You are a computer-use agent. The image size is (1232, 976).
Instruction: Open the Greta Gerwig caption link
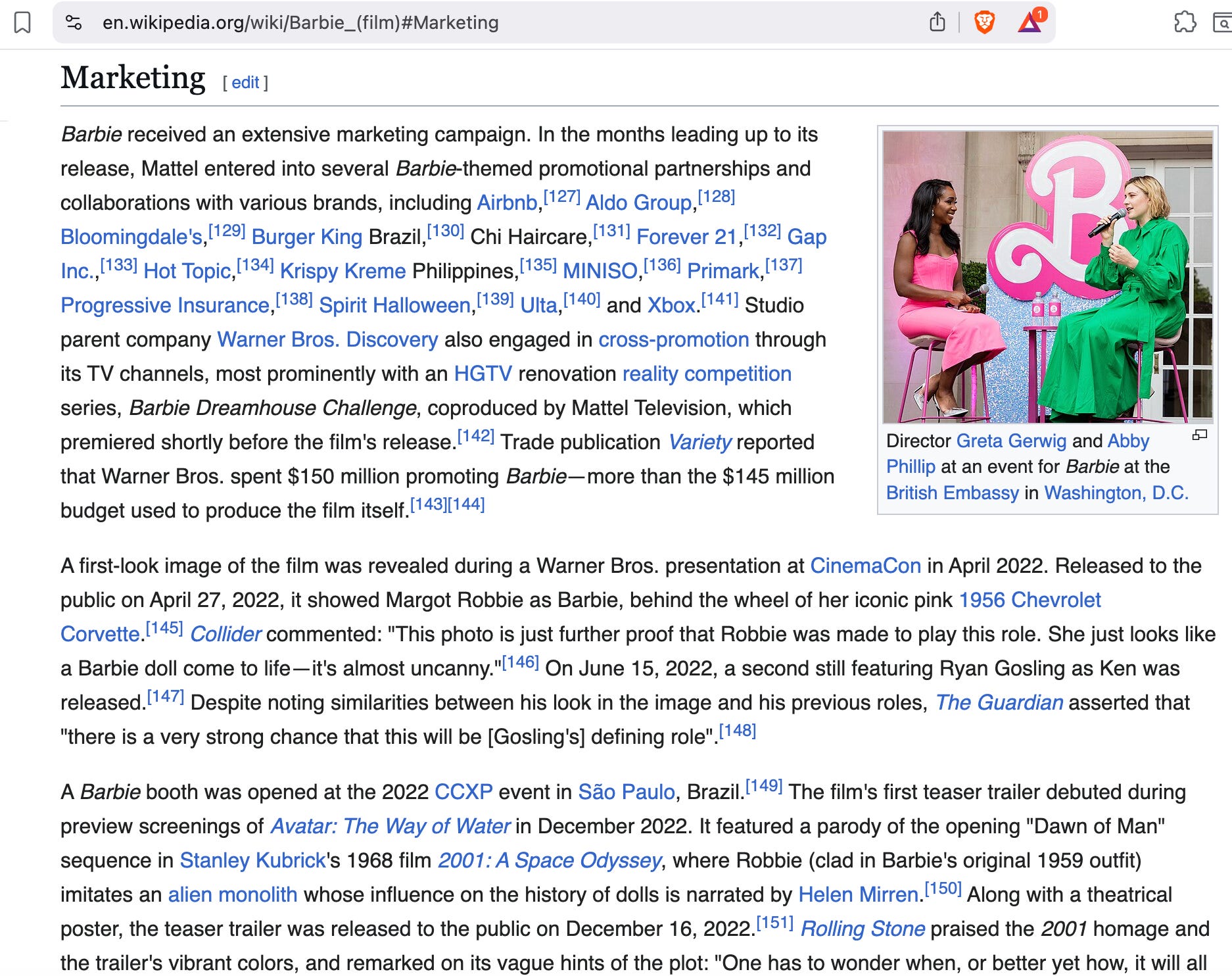[x=1011, y=441]
